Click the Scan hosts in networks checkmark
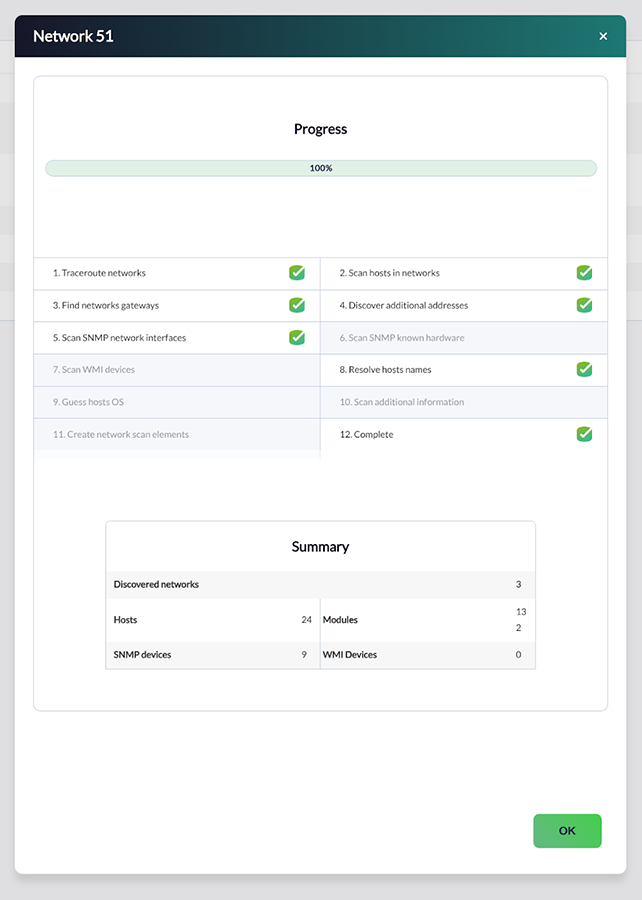This screenshot has width=642, height=900. coord(584,273)
